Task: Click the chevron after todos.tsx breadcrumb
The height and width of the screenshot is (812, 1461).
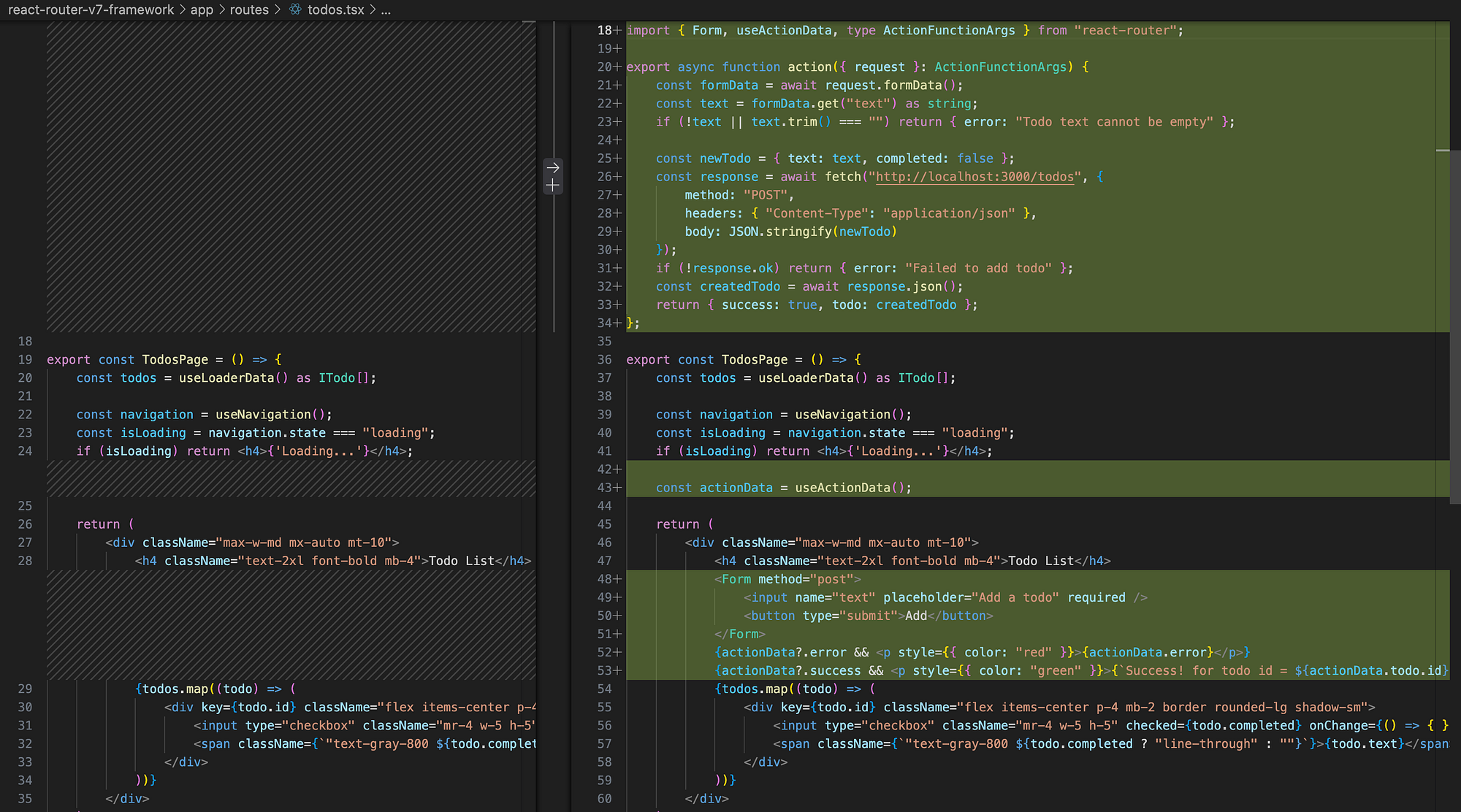Action: pos(373,9)
